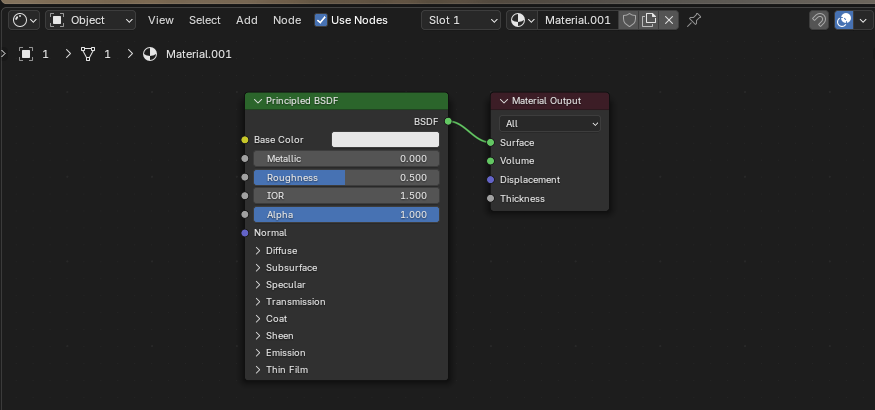
Task: Open the Add menu
Action: [246, 20]
